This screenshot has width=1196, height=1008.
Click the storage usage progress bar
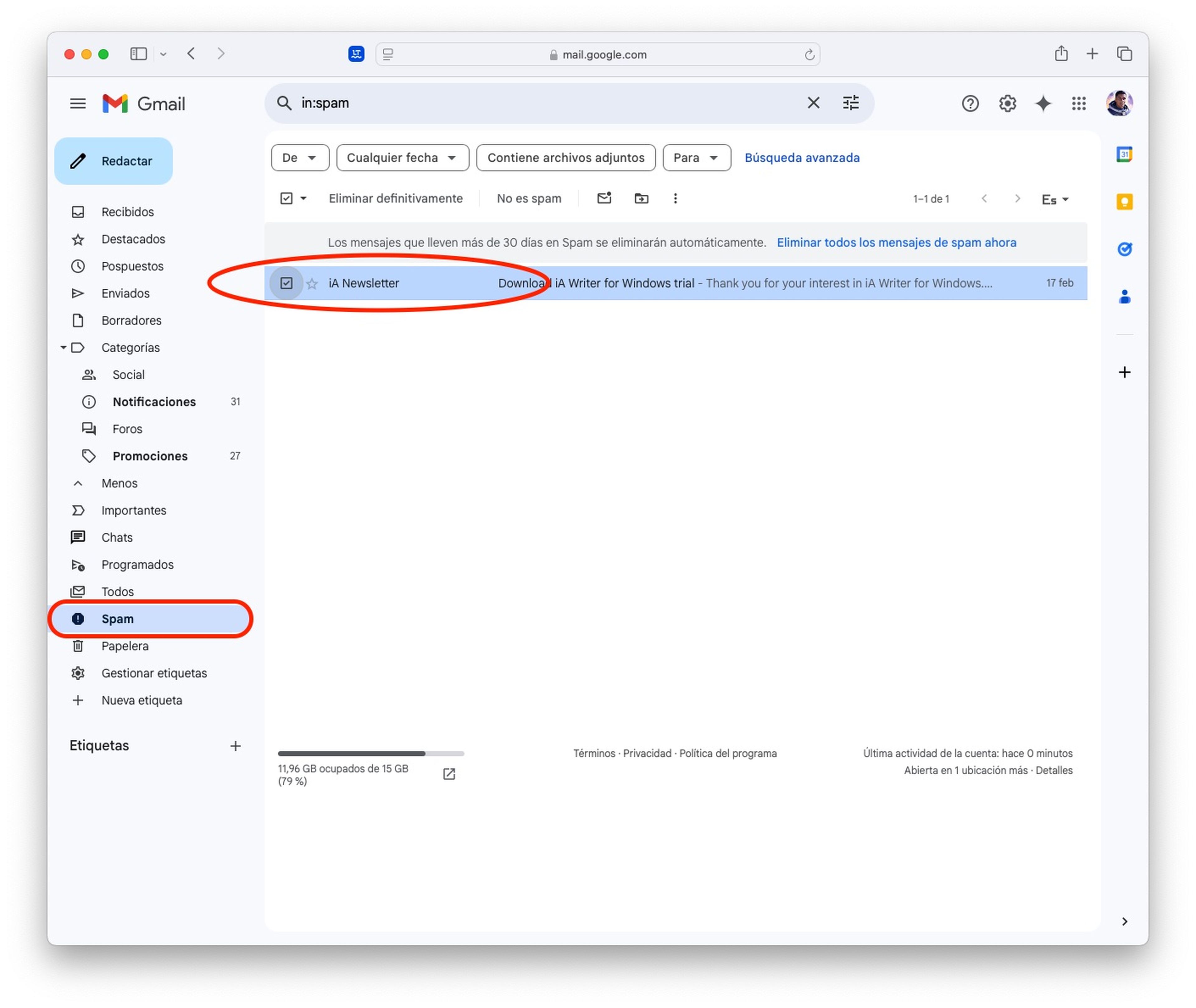pos(371,754)
